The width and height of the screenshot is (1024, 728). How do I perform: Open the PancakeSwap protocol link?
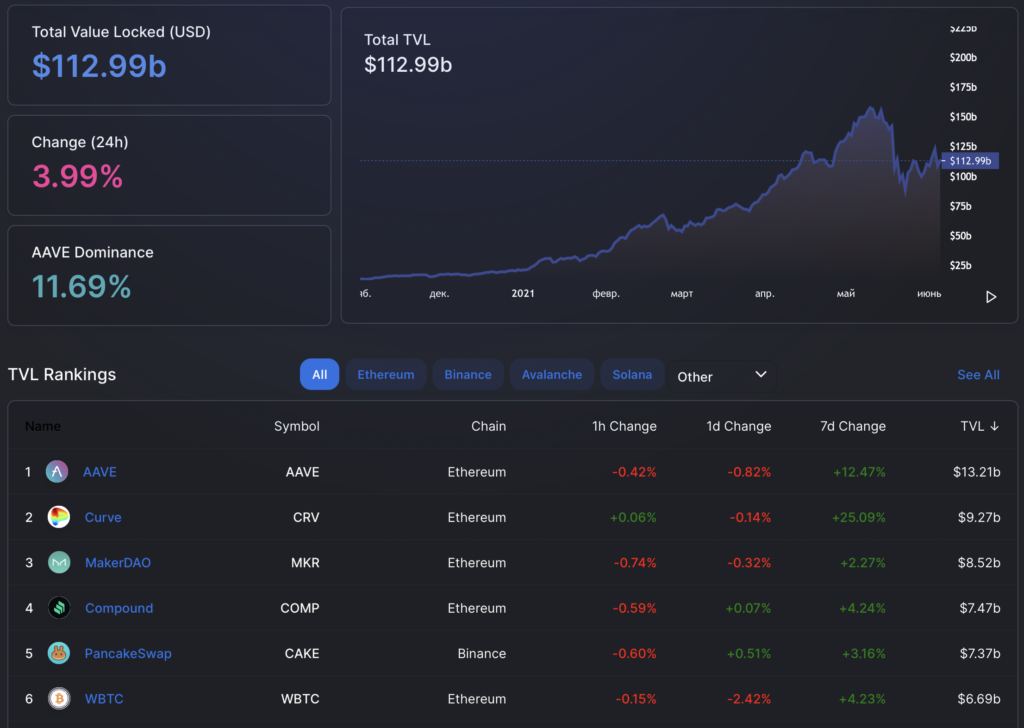128,653
